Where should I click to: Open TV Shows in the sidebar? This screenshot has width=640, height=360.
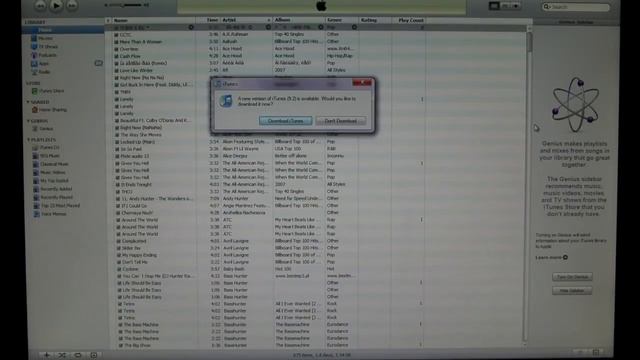tap(48, 47)
